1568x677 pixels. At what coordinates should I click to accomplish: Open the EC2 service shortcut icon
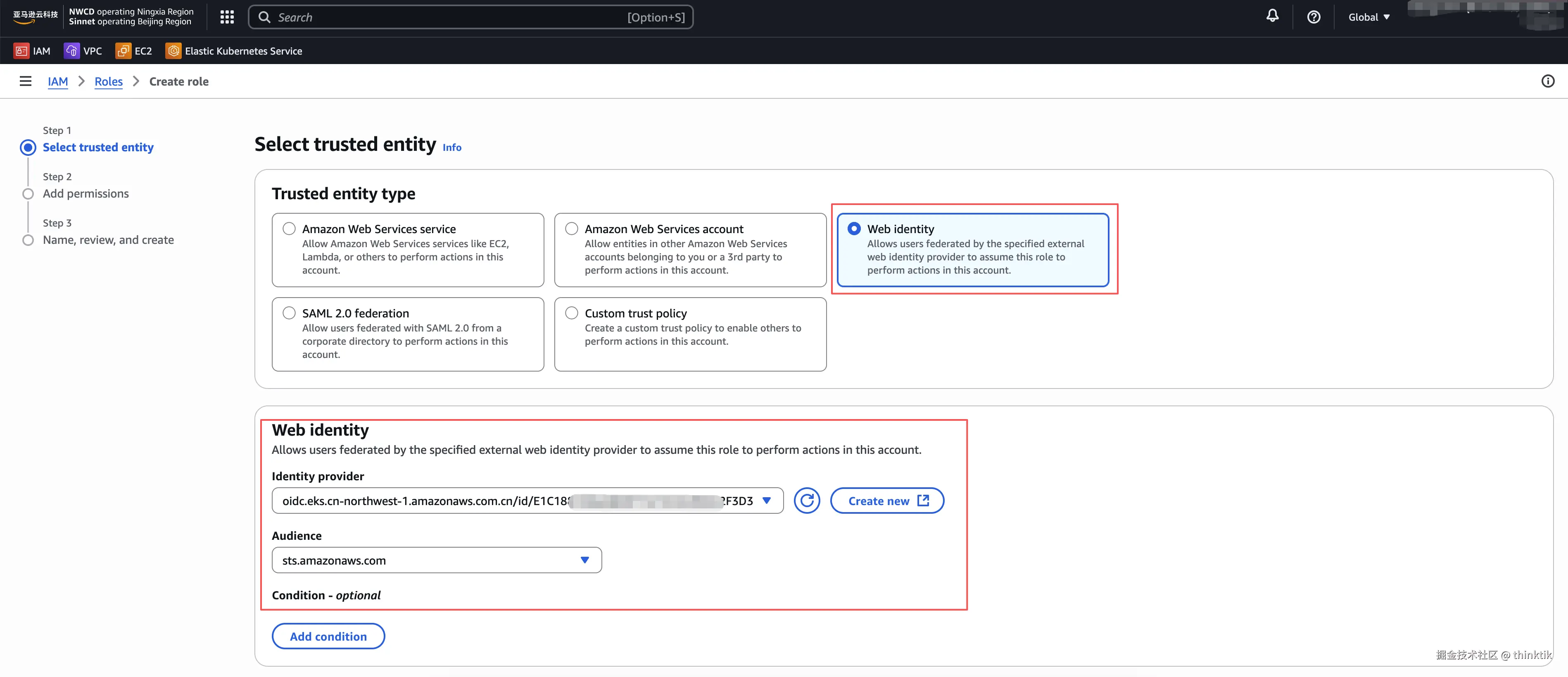click(x=123, y=51)
